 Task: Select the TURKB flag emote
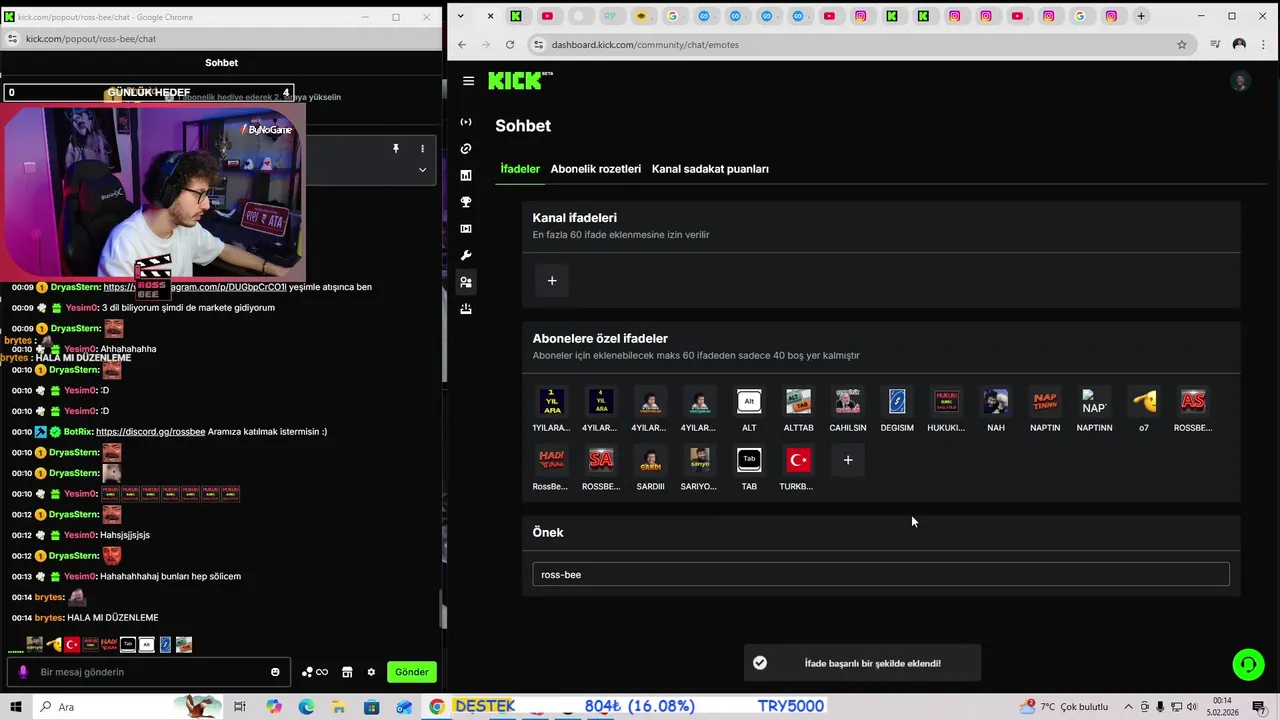click(798, 460)
